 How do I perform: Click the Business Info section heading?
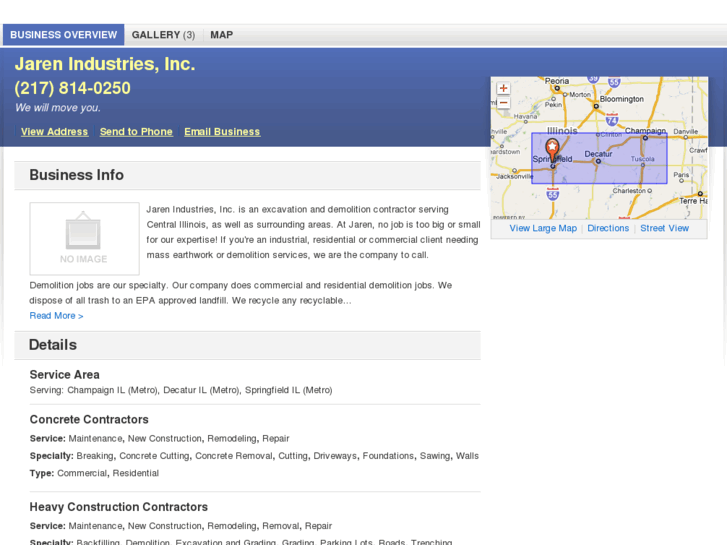[x=77, y=175]
